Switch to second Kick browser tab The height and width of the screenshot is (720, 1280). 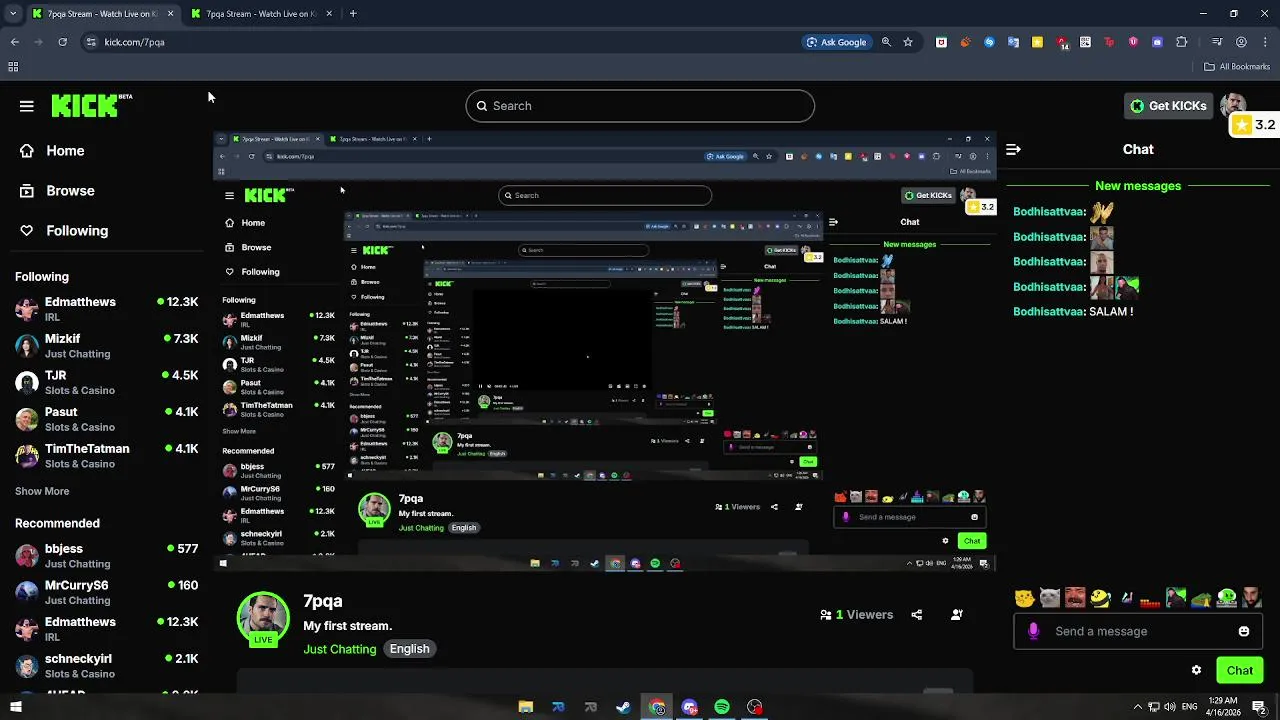tap(262, 14)
